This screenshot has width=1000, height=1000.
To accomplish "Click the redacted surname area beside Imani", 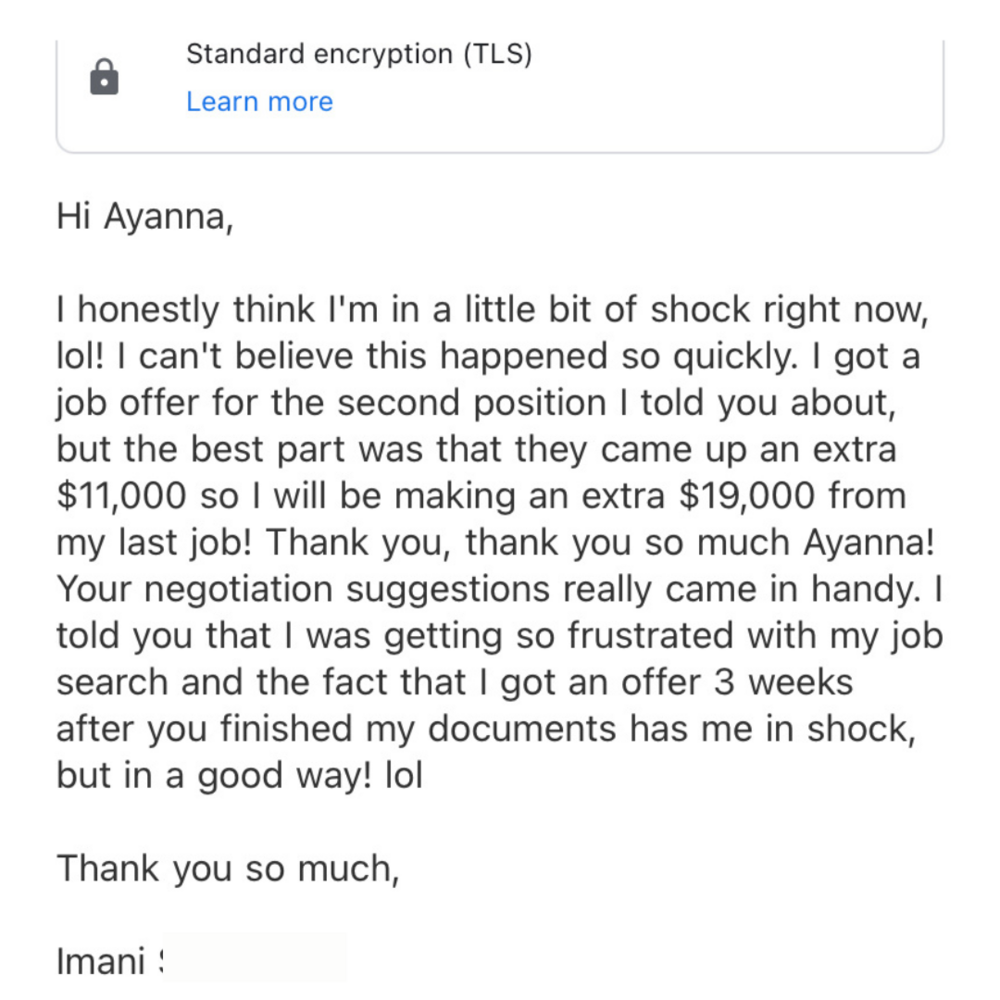I will tap(255, 960).
